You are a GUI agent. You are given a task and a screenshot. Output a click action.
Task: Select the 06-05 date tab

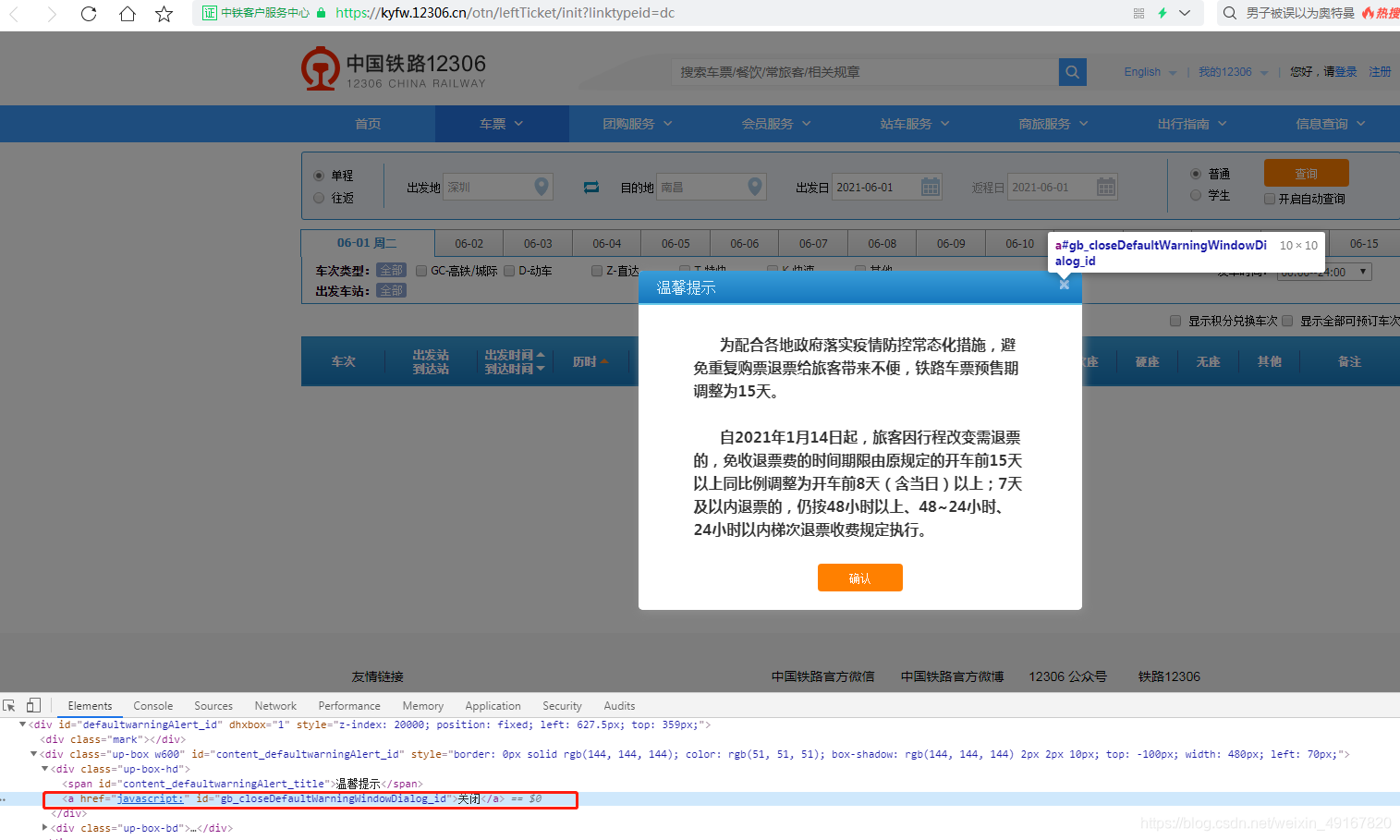click(x=676, y=244)
